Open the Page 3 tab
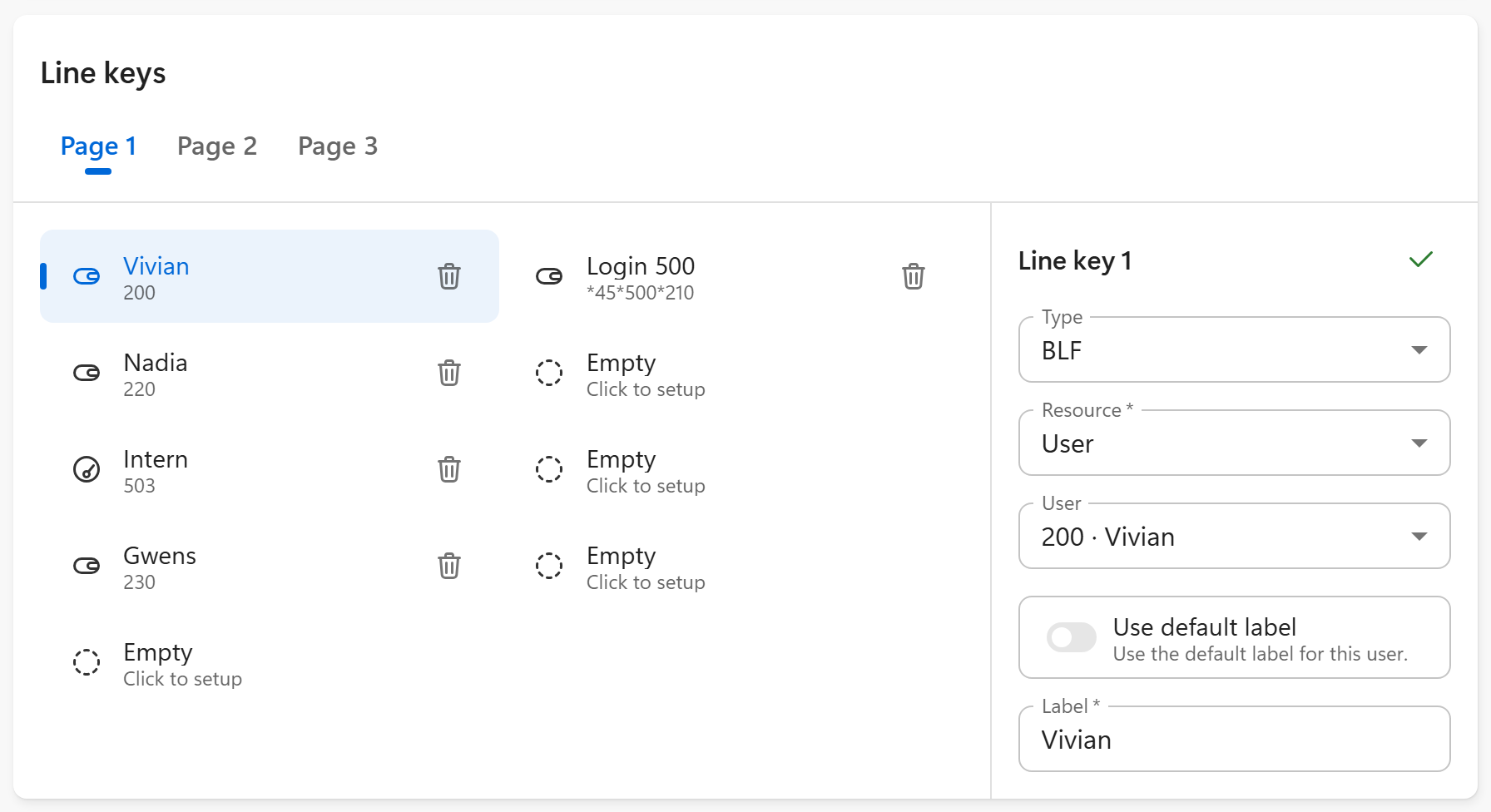The height and width of the screenshot is (812, 1491). tap(337, 146)
